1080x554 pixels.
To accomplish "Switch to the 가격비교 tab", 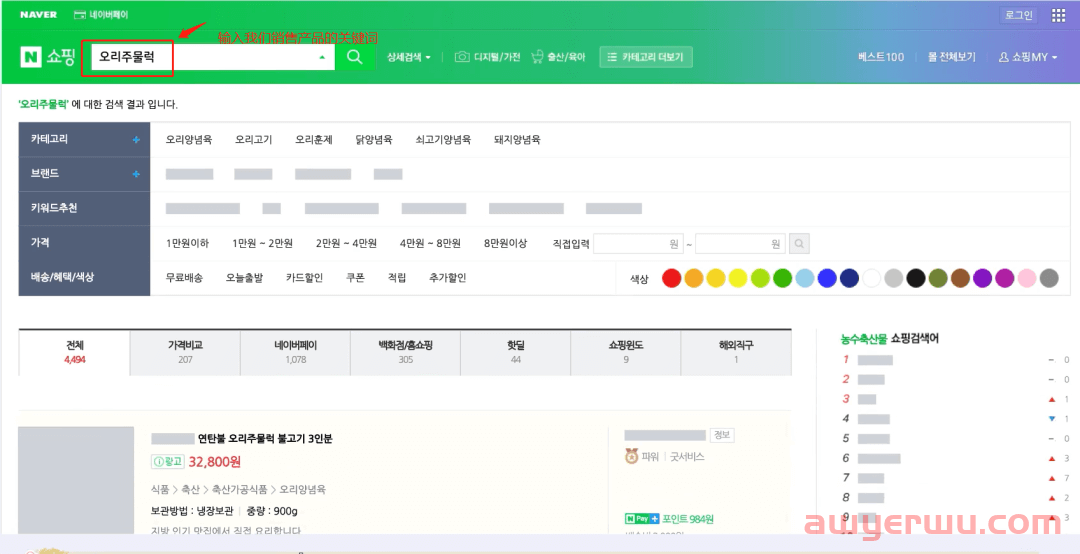I will [185, 352].
